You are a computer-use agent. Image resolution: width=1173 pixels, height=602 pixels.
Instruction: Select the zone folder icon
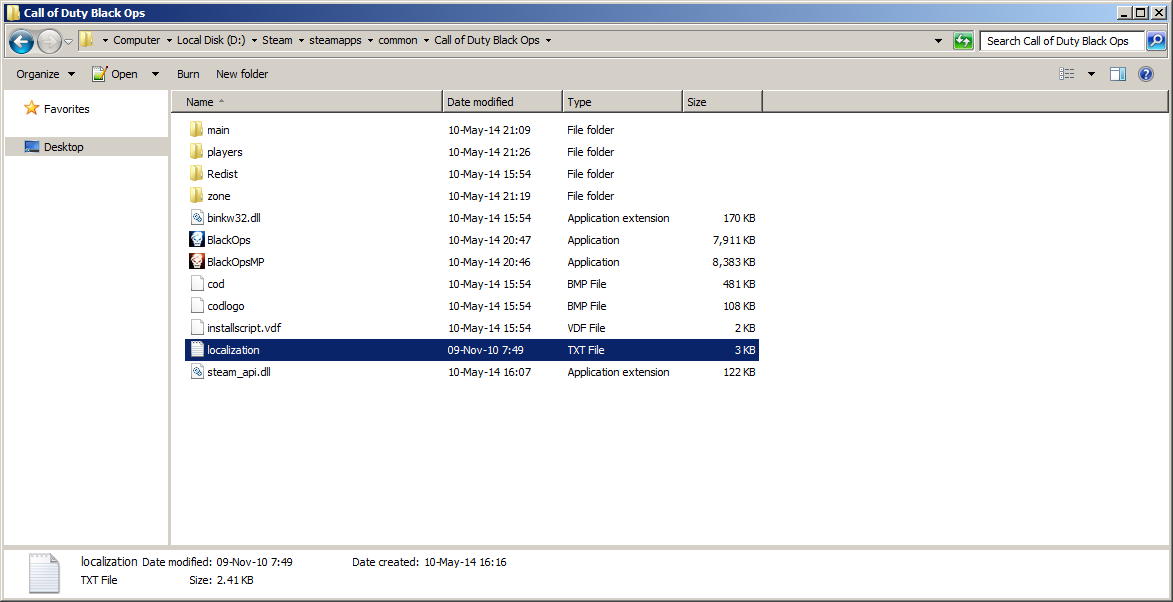pyautogui.click(x=196, y=196)
